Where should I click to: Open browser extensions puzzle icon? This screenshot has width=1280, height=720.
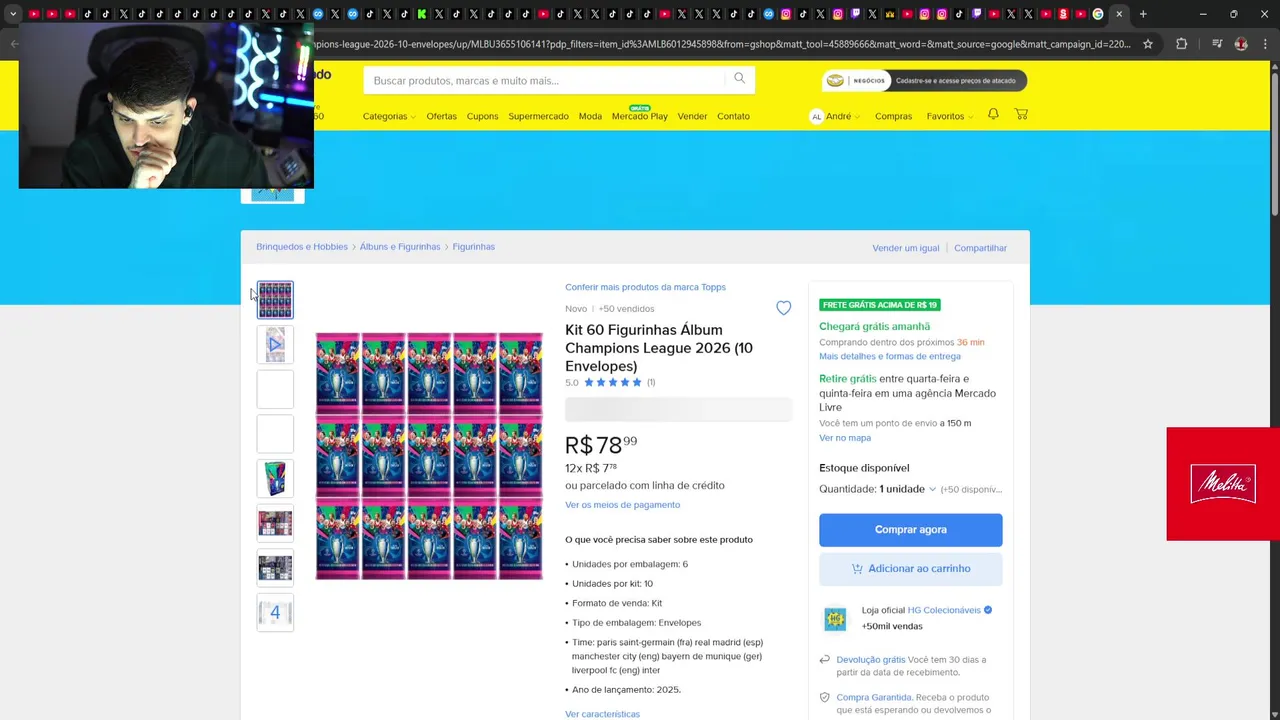pyautogui.click(x=1182, y=44)
